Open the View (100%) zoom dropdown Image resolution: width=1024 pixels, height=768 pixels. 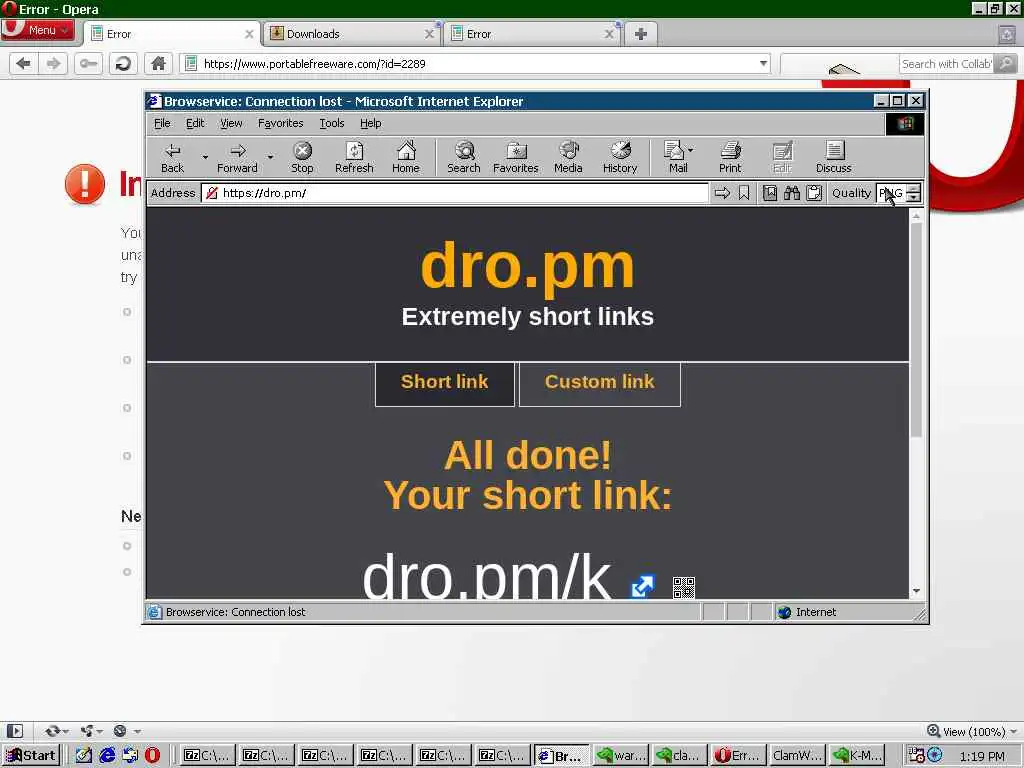972,731
